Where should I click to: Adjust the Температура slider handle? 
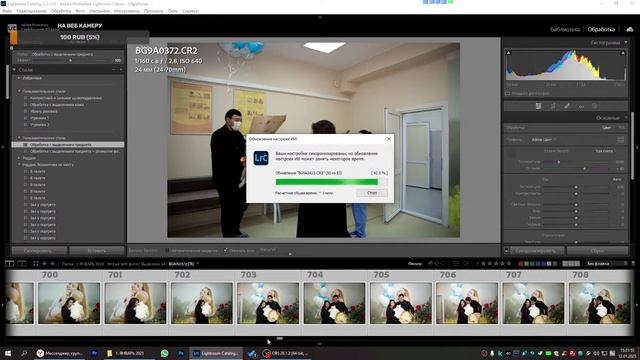[559, 162]
